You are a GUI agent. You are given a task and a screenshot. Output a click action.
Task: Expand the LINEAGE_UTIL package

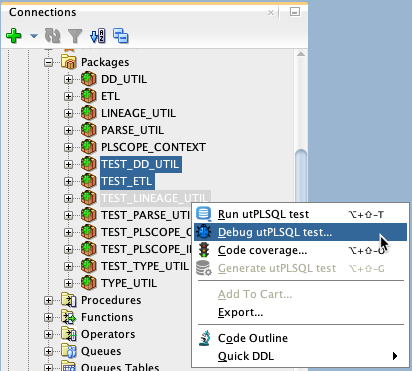[x=68, y=113]
